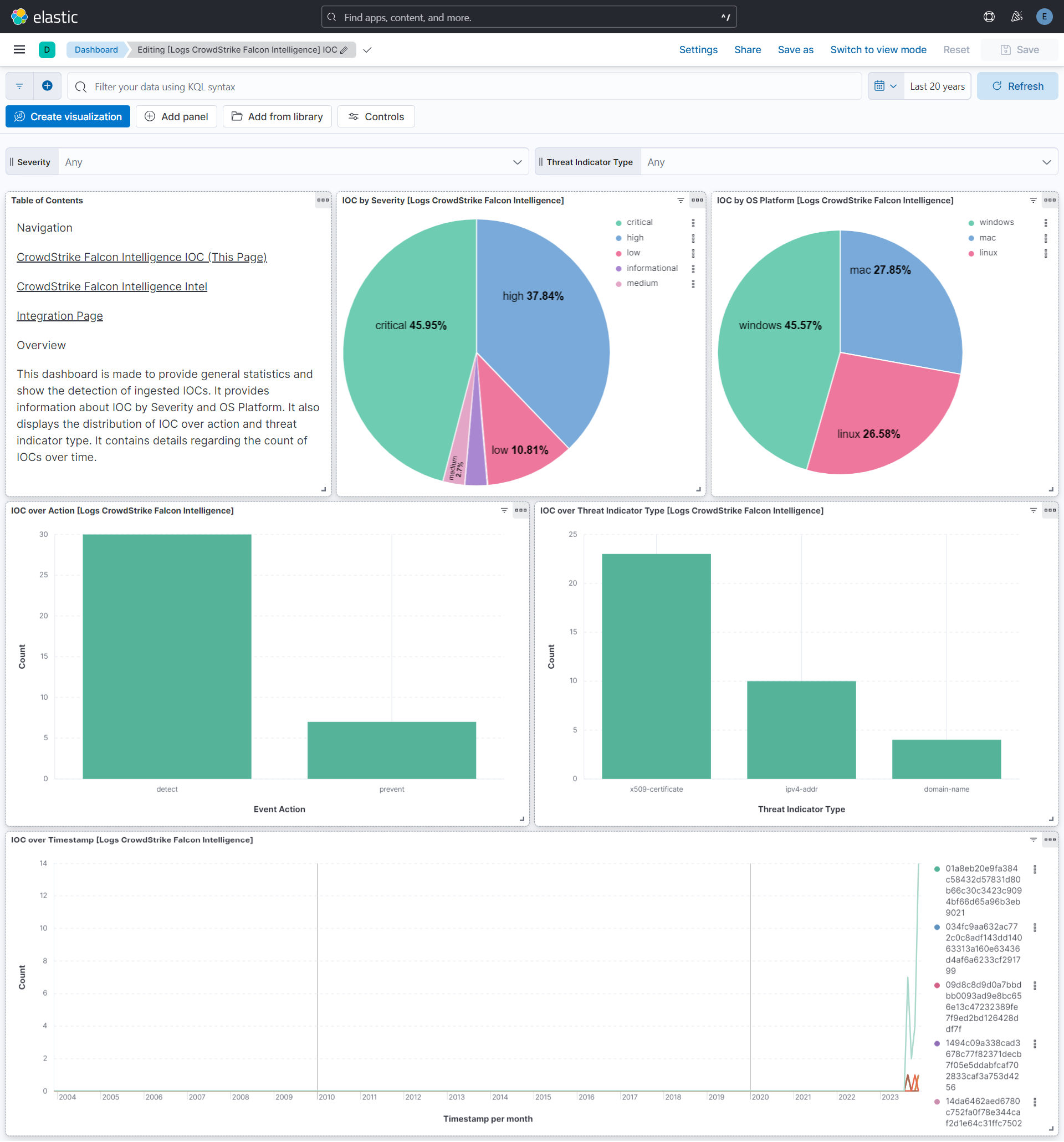Click the user avatar in the header
This screenshot has height=1142, width=1064.
tap(1045, 17)
